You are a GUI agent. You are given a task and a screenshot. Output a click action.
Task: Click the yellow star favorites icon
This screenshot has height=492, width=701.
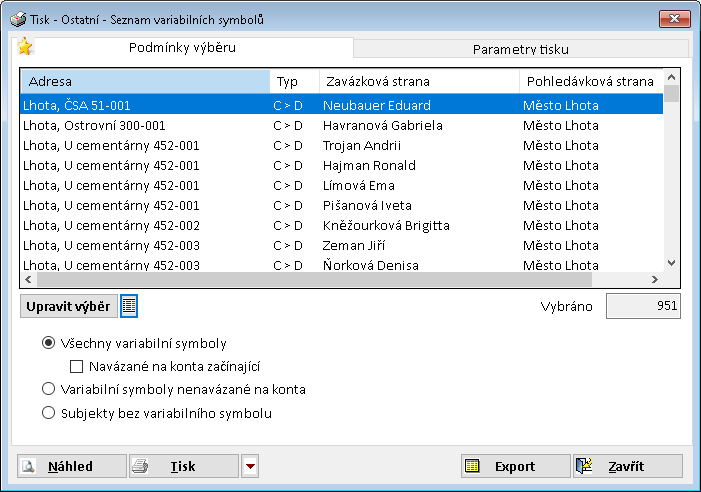point(25,47)
